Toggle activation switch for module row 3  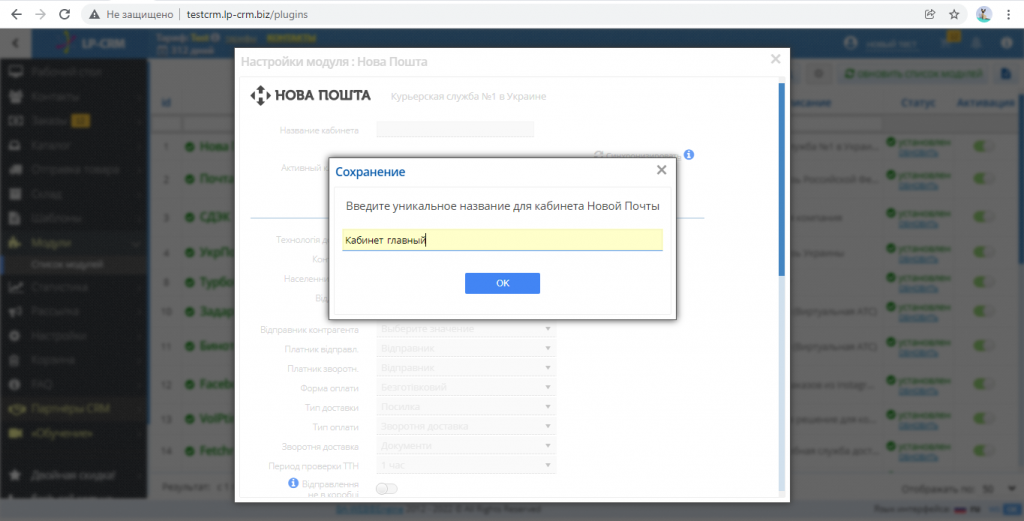[x=983, y=217]
